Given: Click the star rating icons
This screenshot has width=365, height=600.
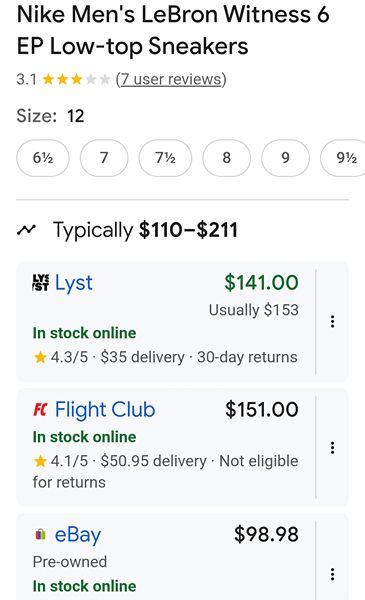Looking at the screenshot, I should point(76,80).
